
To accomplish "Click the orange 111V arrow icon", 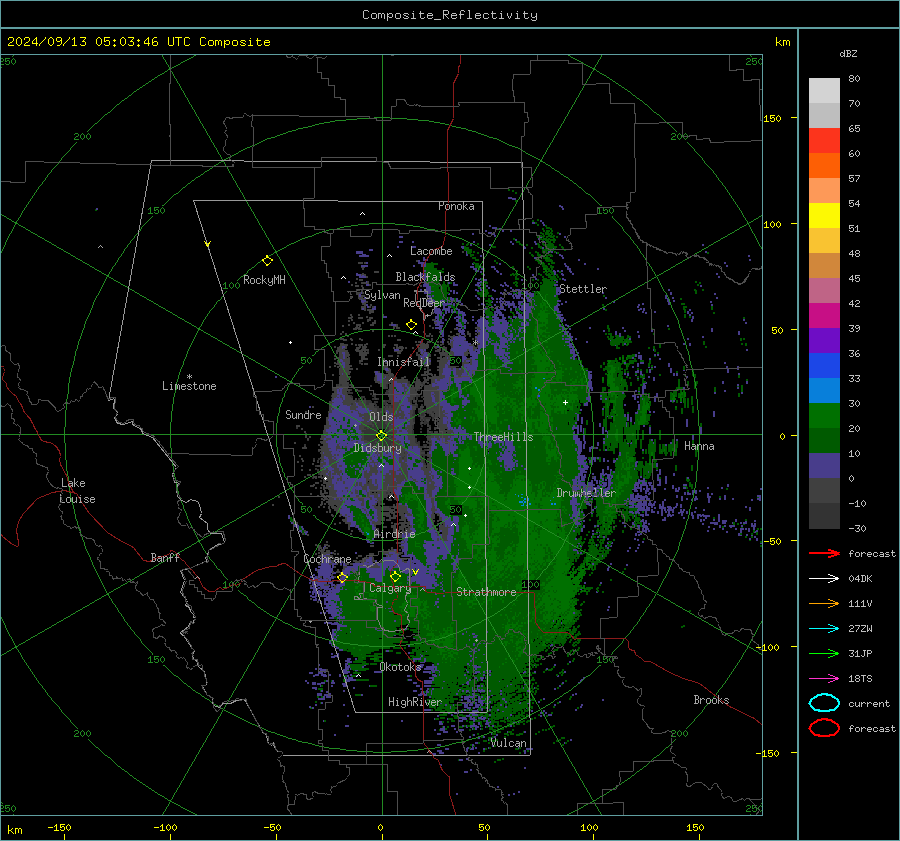I will tap(824, 603).
